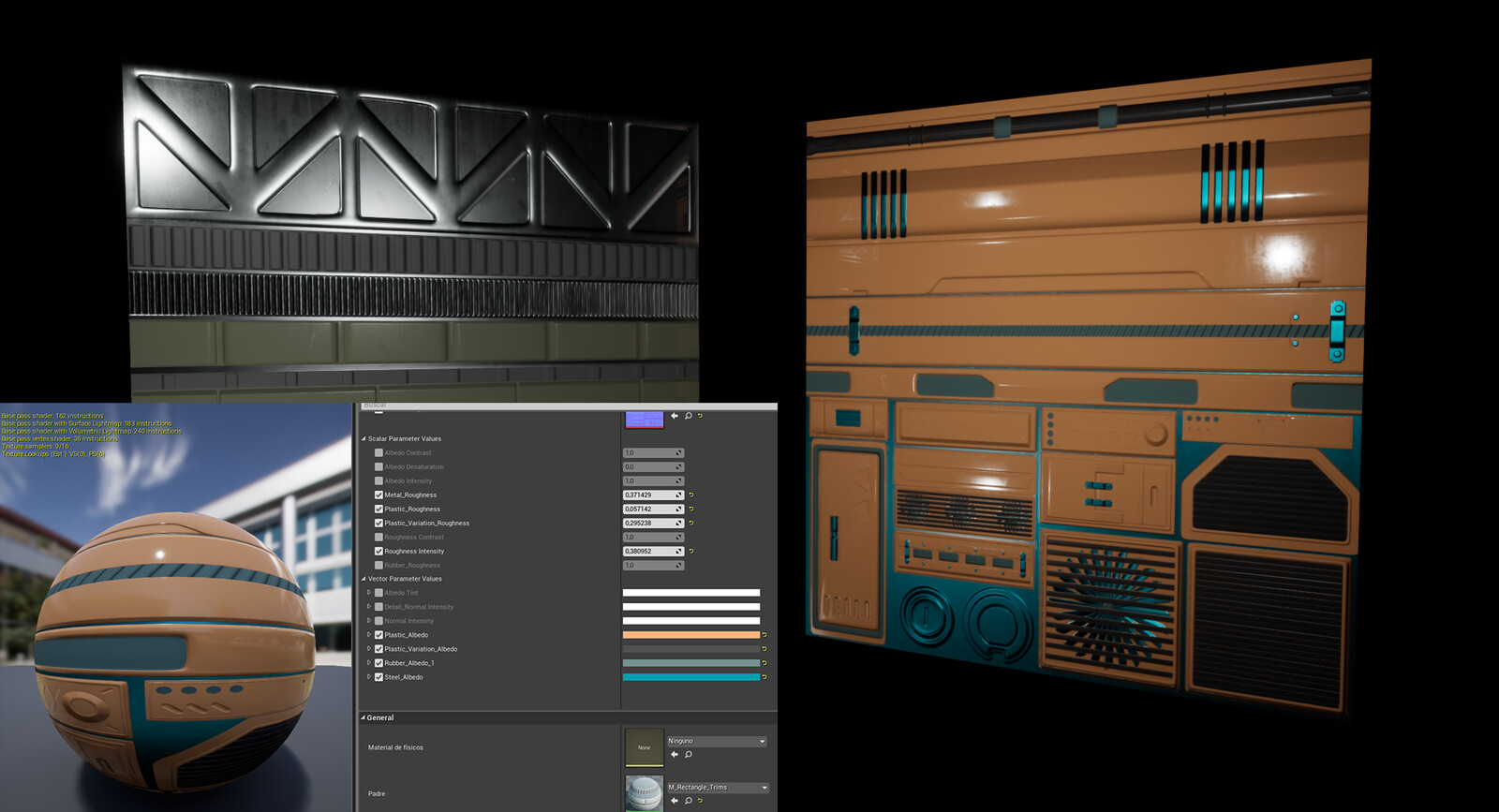Image resolution: width=1499 pixels, height=812 pixels.
Task: Open Steel_Albedo cyan color swatch
Action: (691, 677)
